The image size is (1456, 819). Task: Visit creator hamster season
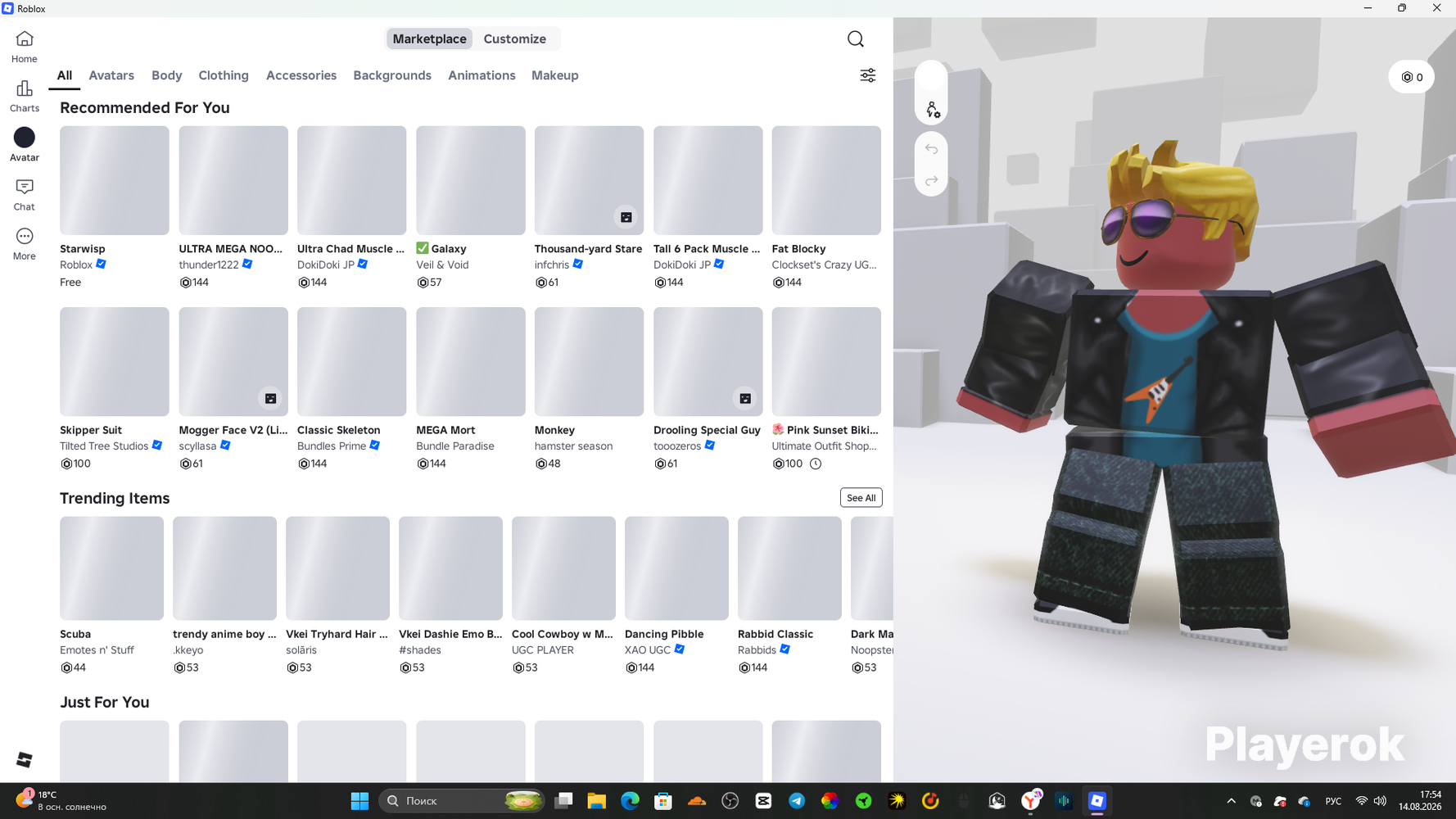click(573, 446)
